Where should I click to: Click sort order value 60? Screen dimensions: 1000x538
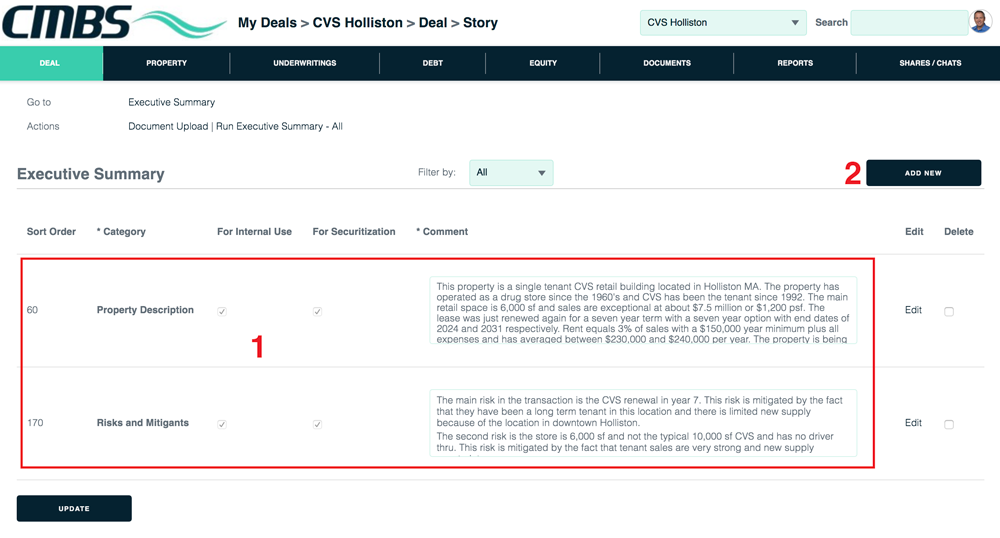point(33,310)
